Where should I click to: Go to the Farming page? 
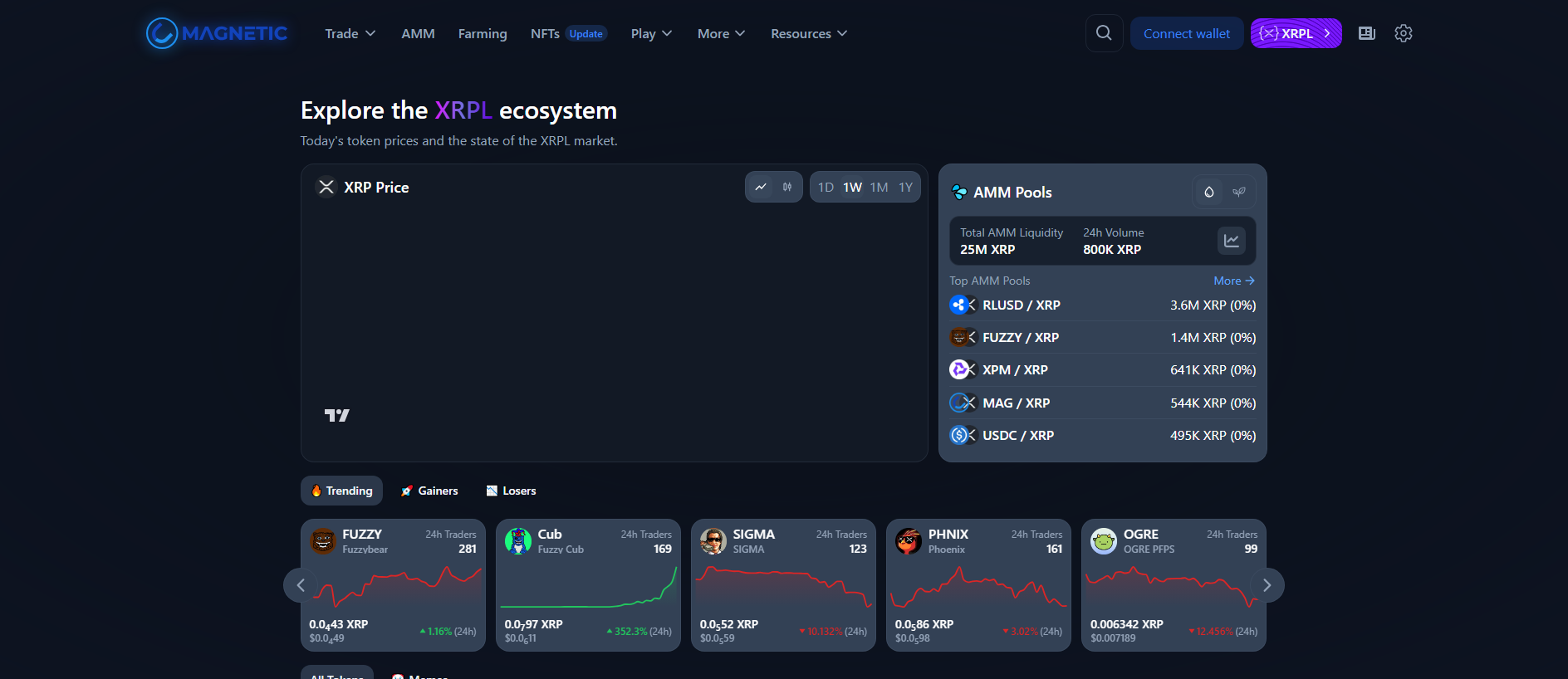tap(483, 33)
